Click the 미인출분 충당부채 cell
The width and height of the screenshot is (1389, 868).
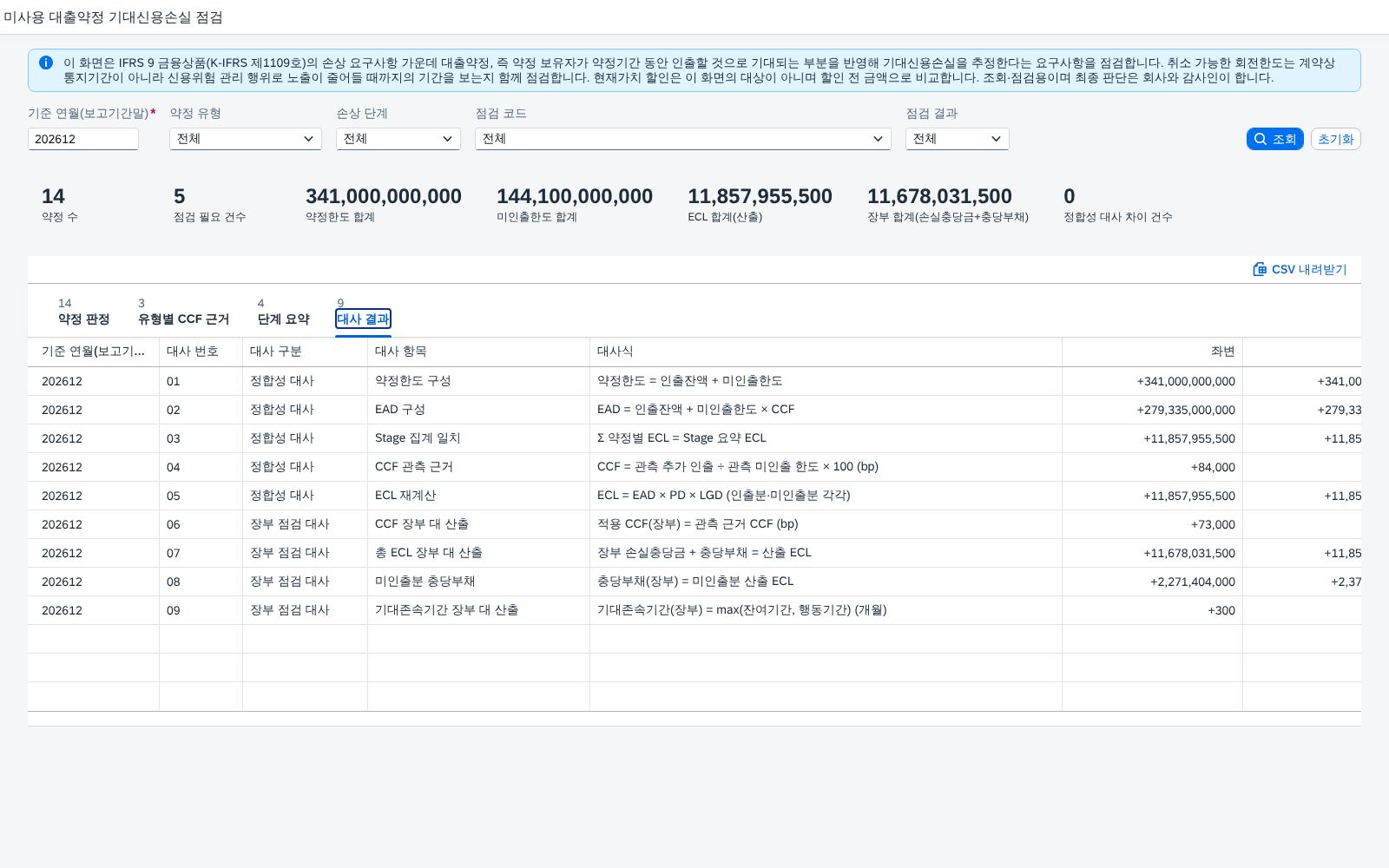click(478, 582)
